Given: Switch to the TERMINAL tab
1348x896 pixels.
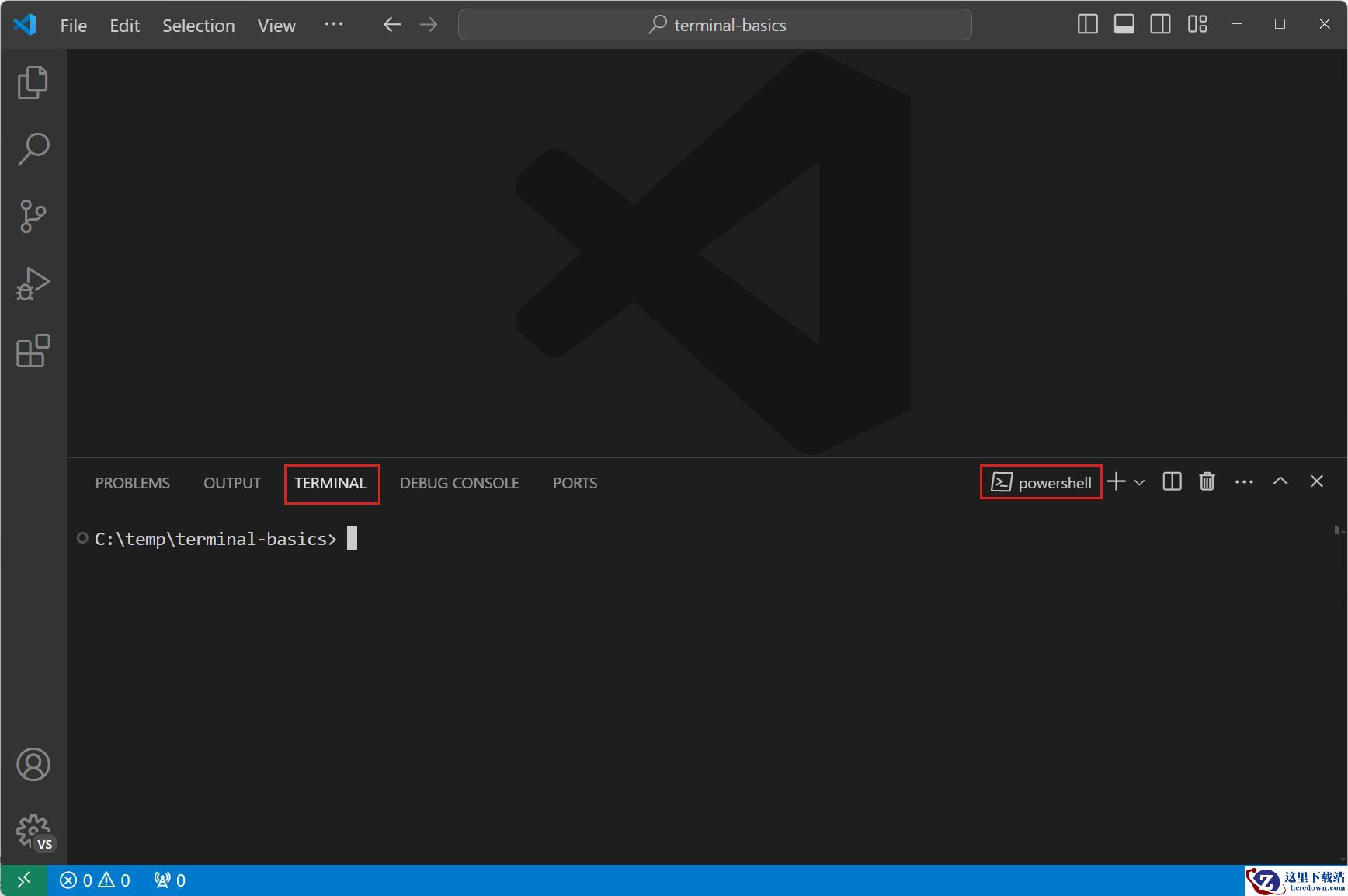Looking at the screenshot, I should 331,483.
